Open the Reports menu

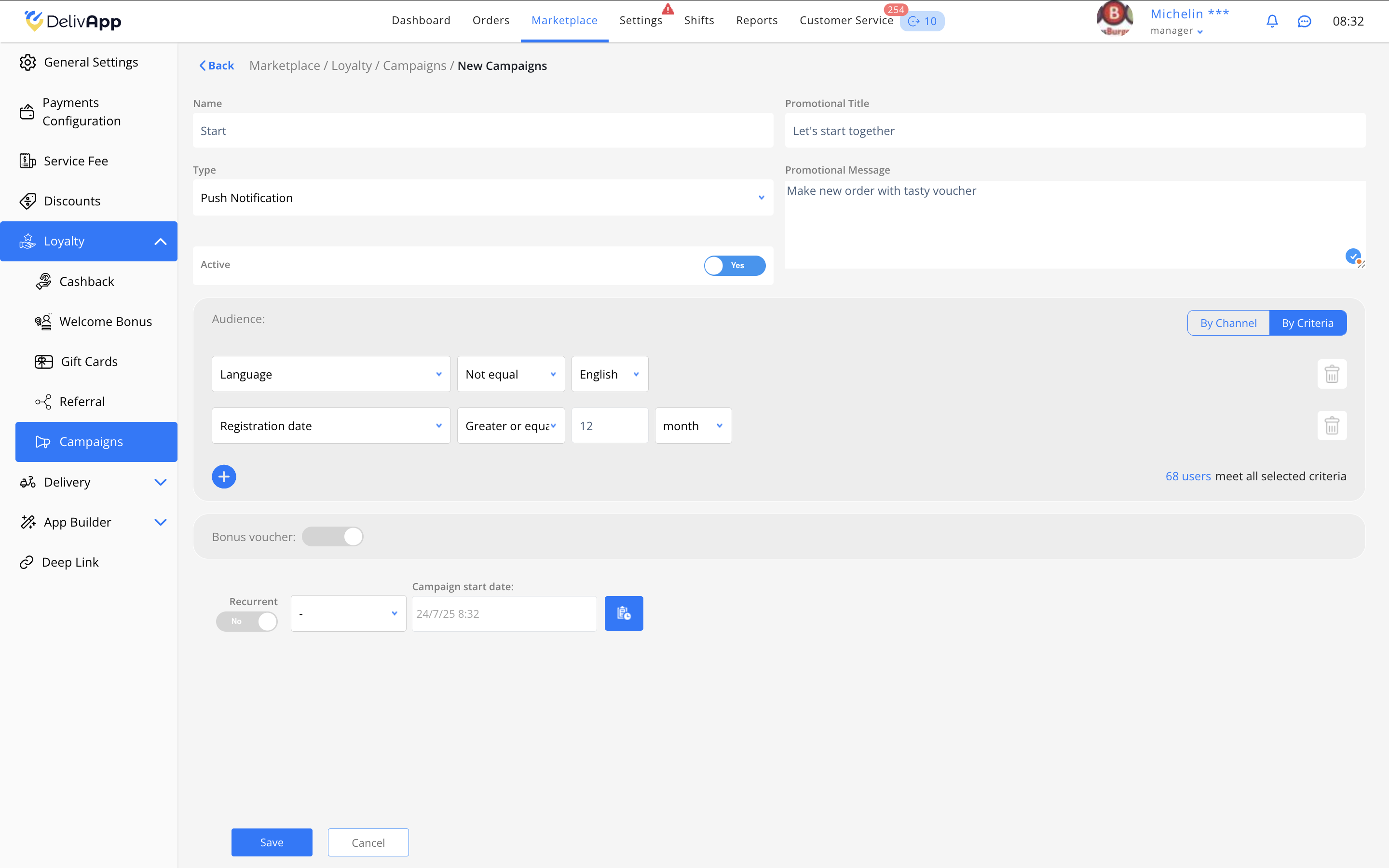(x=757, y=21)
